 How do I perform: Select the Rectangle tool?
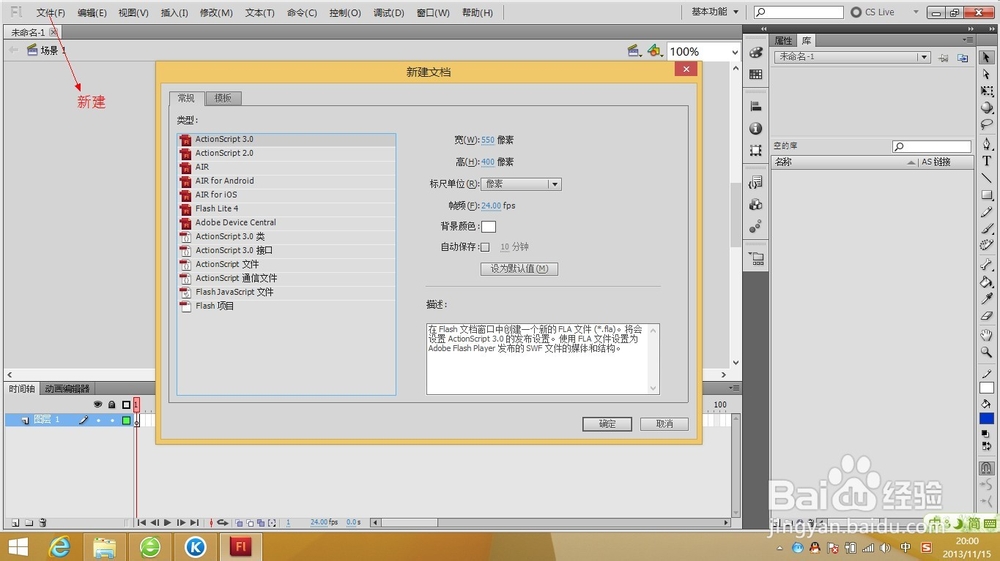[986, 194]
